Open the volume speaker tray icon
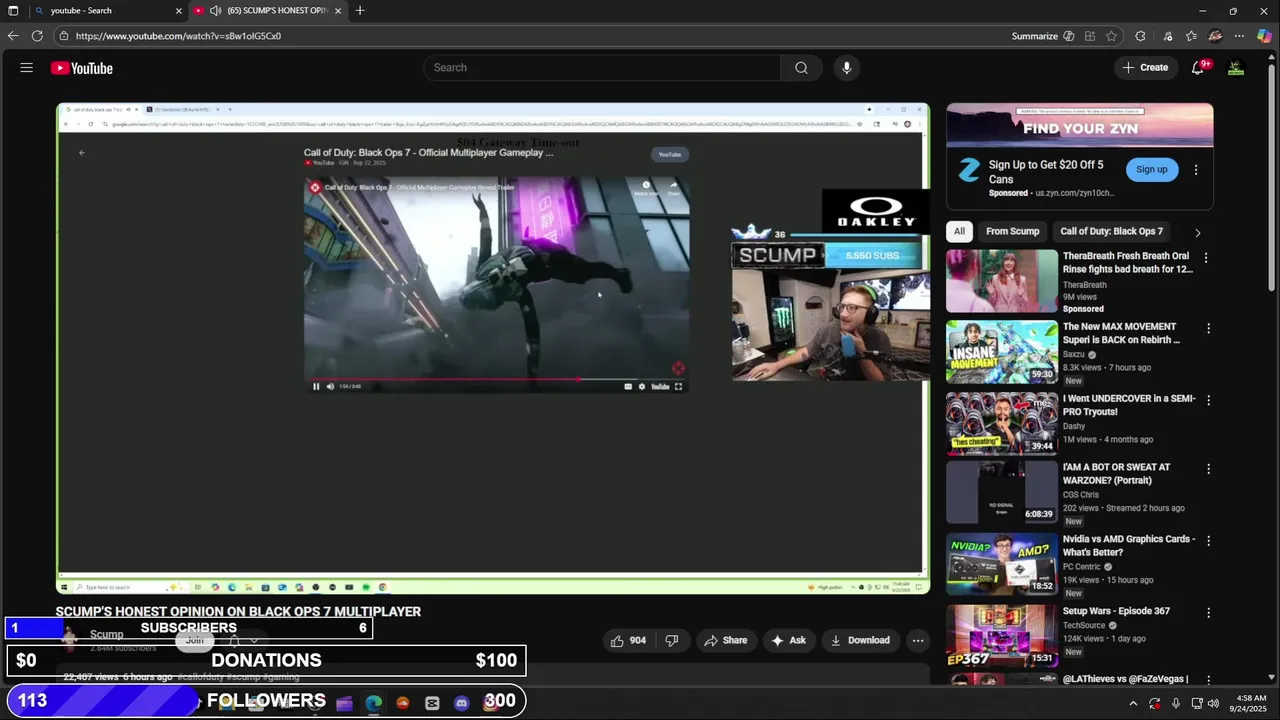This screenshot has width=1280, height=720. (1214, 703)
